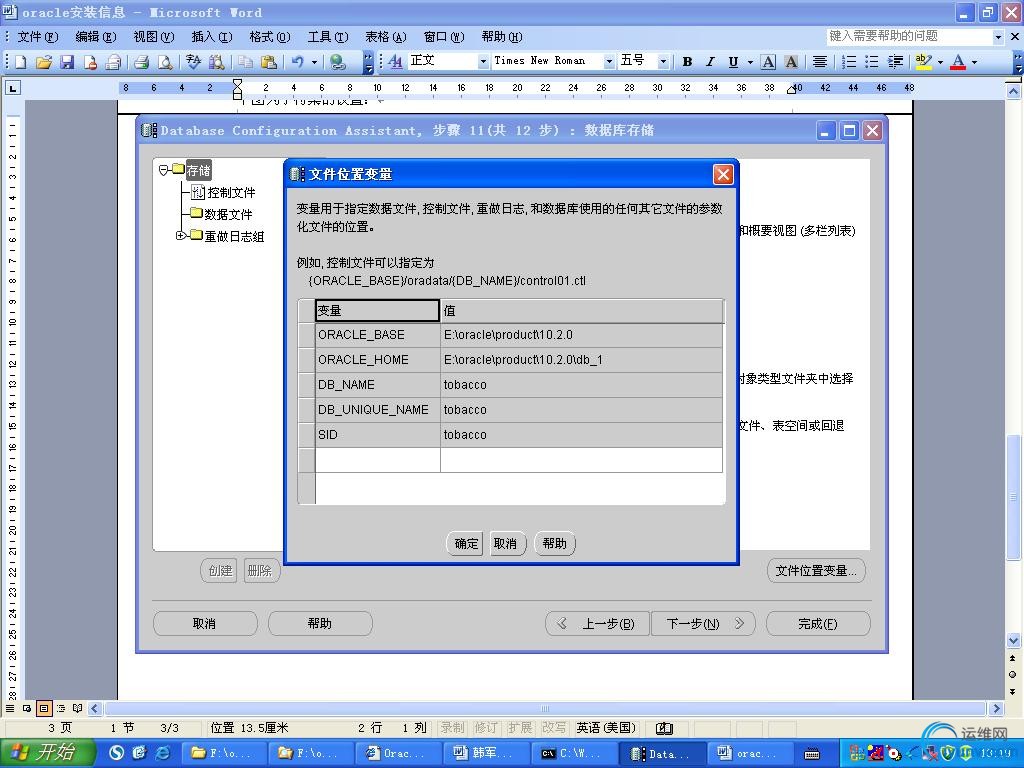Screen dimensions: 1024x768
Task: Undo the last action
Action: tap(298, 62)
